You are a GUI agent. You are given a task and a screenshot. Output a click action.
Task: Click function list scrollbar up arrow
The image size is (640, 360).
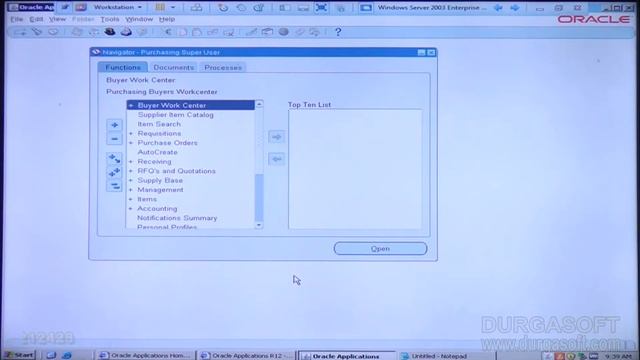coord(259,104)
